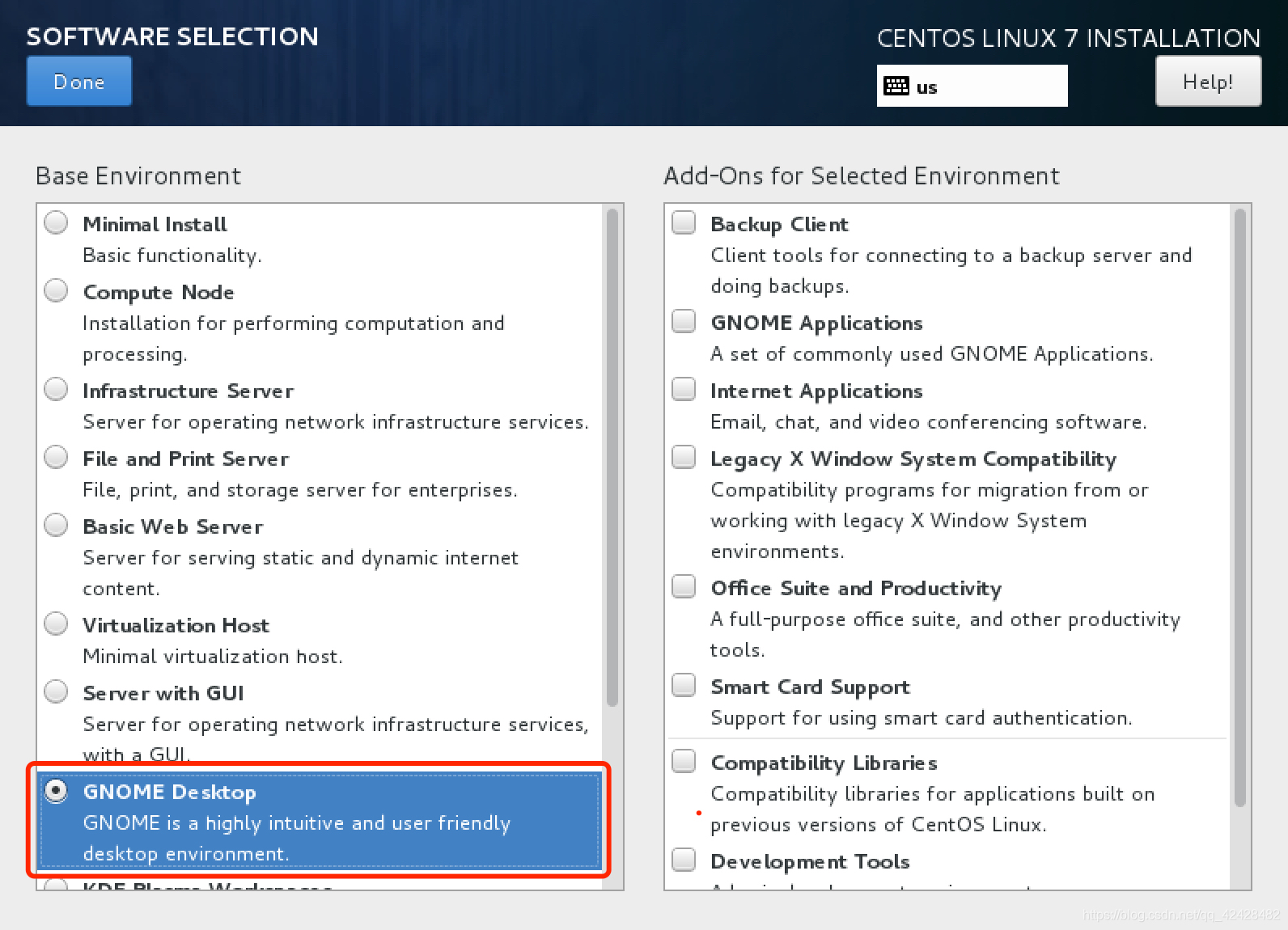This screenshot has width=1288, height=930.
Task: Select File and Print Server radio
Action: (56, 457)
